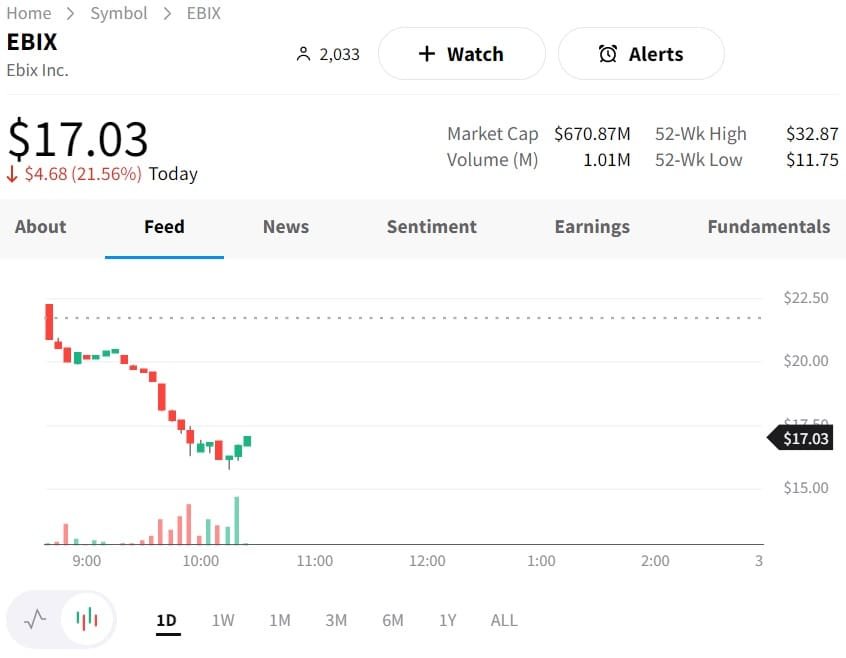
Task: Open the Earnings tab
Action: 592,227
